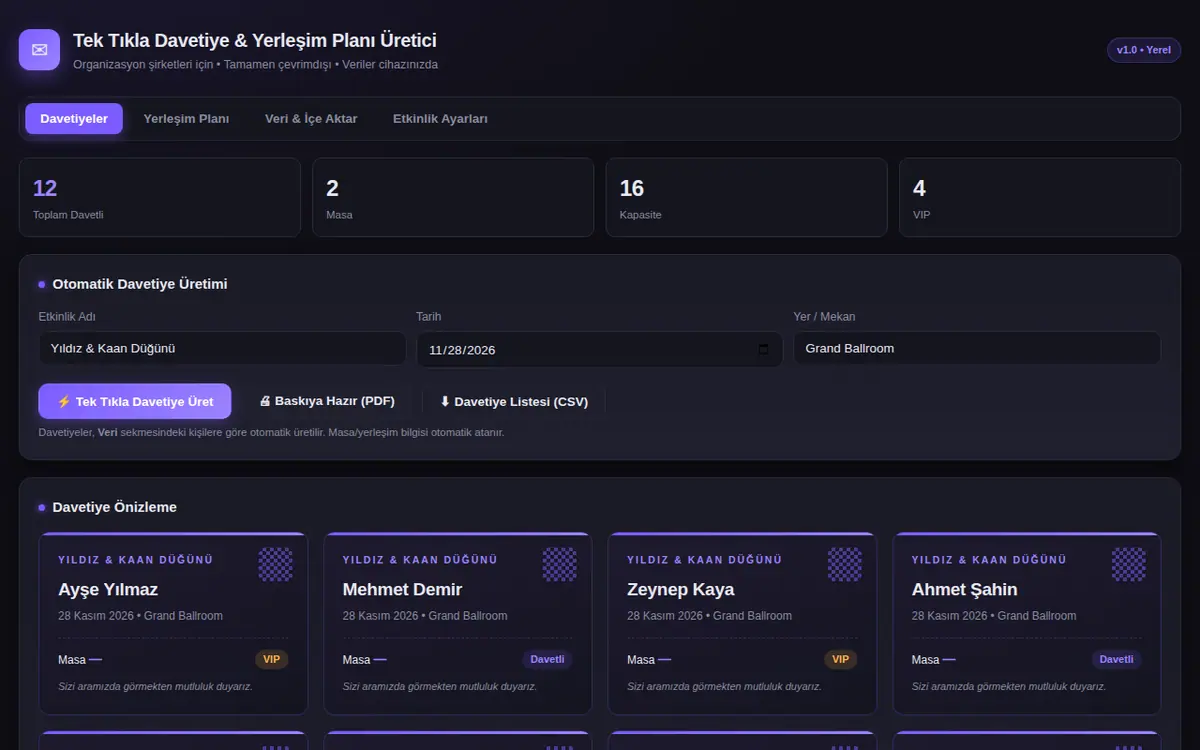
Task: Select the Kapasite stat card
Action: click(x=746, y=197)
